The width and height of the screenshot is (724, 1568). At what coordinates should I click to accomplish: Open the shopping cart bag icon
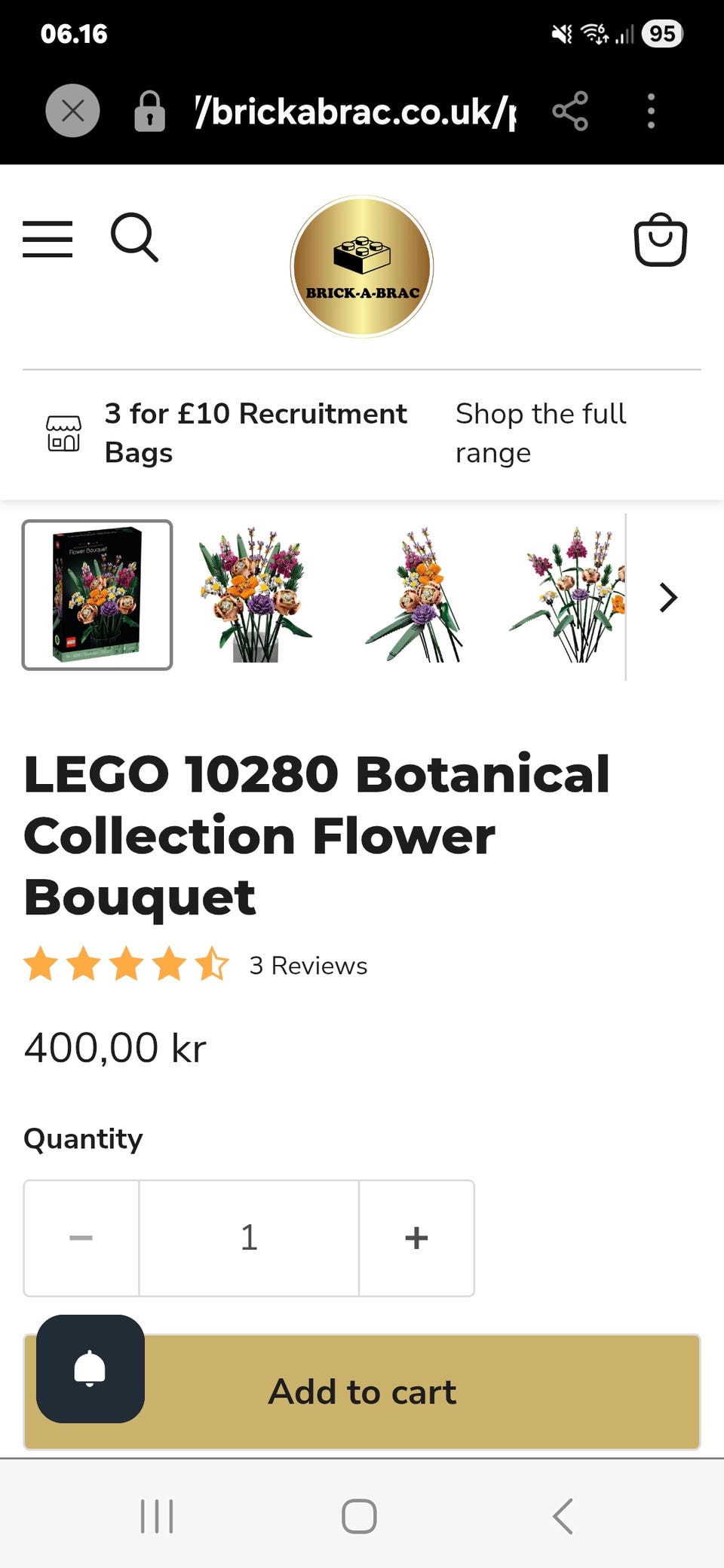point(660,240)
